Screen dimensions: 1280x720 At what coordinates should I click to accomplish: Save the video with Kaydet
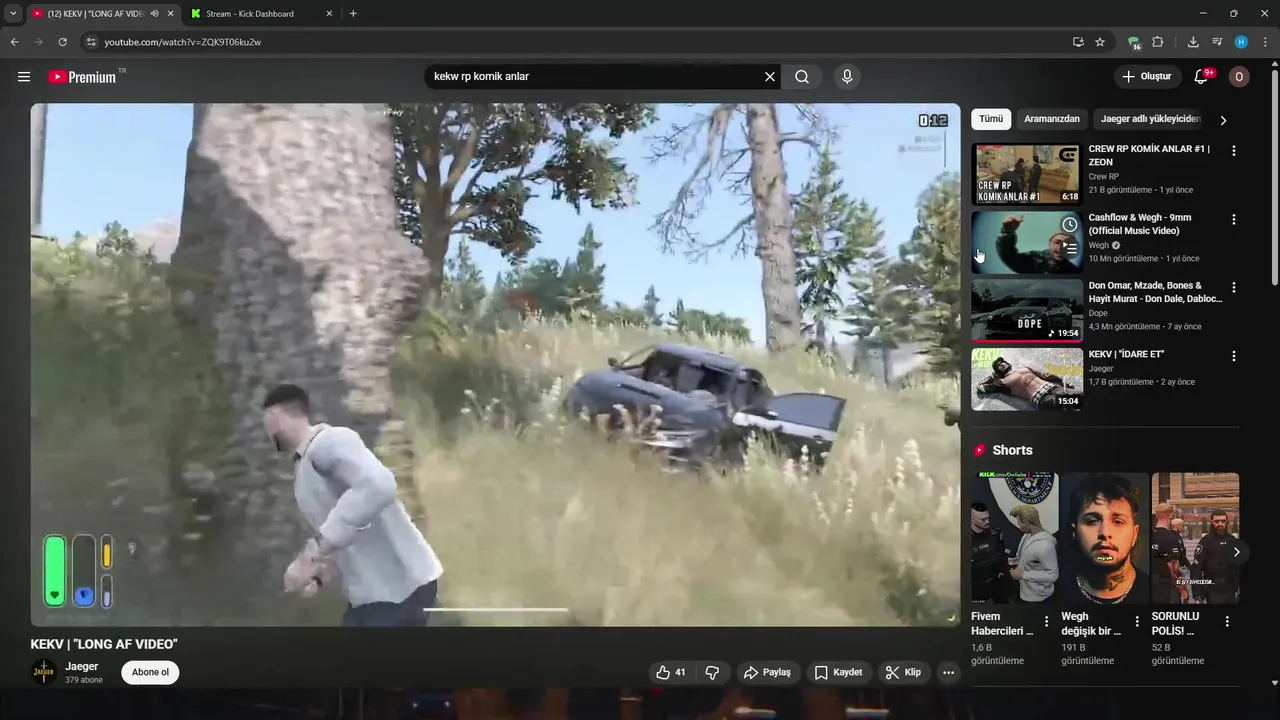[x=838, y=672]
